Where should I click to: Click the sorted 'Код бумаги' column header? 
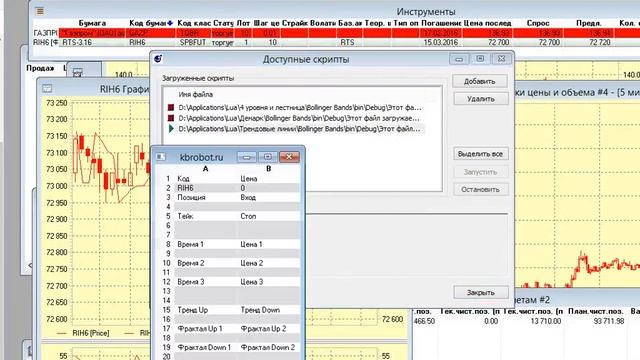(151, 23)
